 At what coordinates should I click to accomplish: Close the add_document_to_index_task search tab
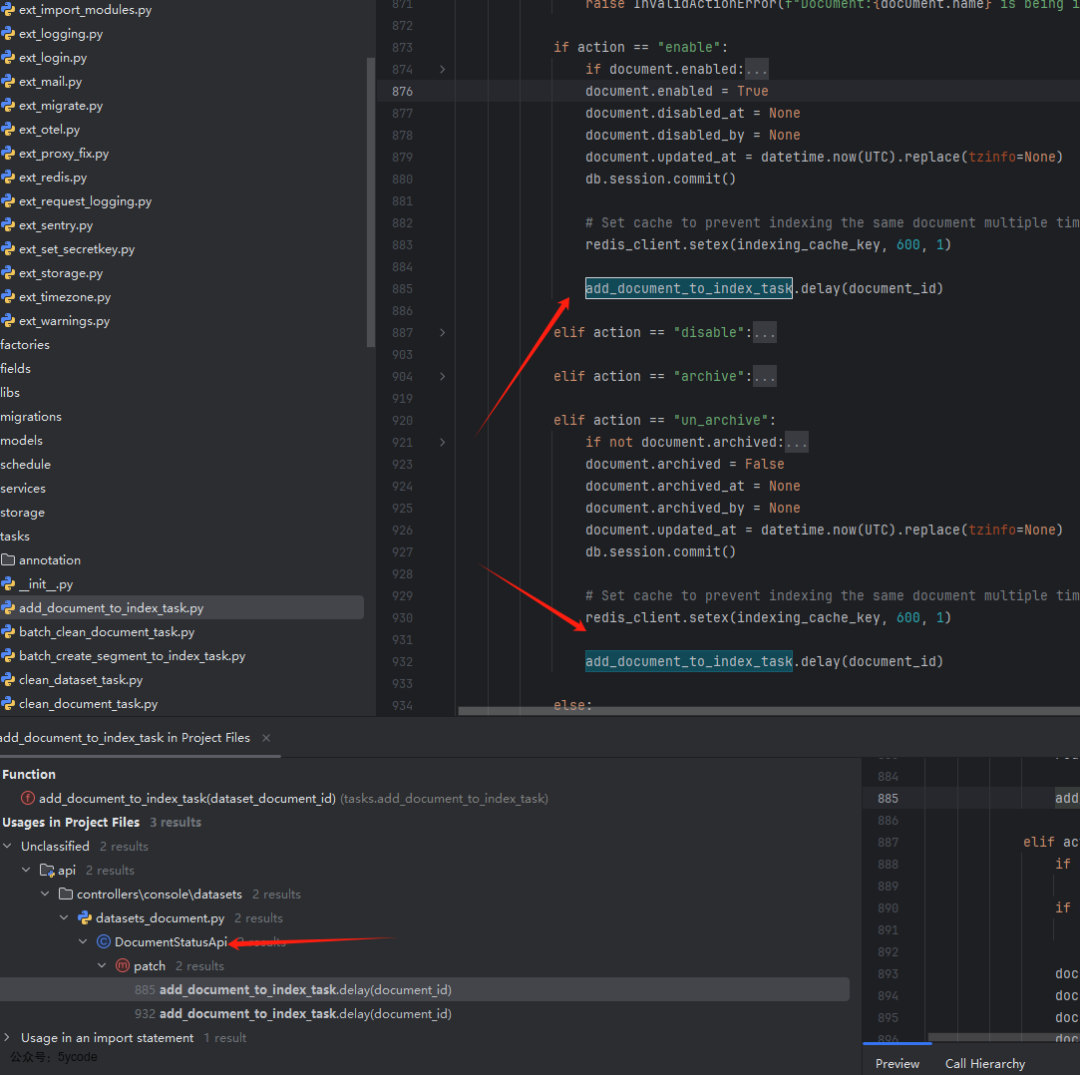266,738
